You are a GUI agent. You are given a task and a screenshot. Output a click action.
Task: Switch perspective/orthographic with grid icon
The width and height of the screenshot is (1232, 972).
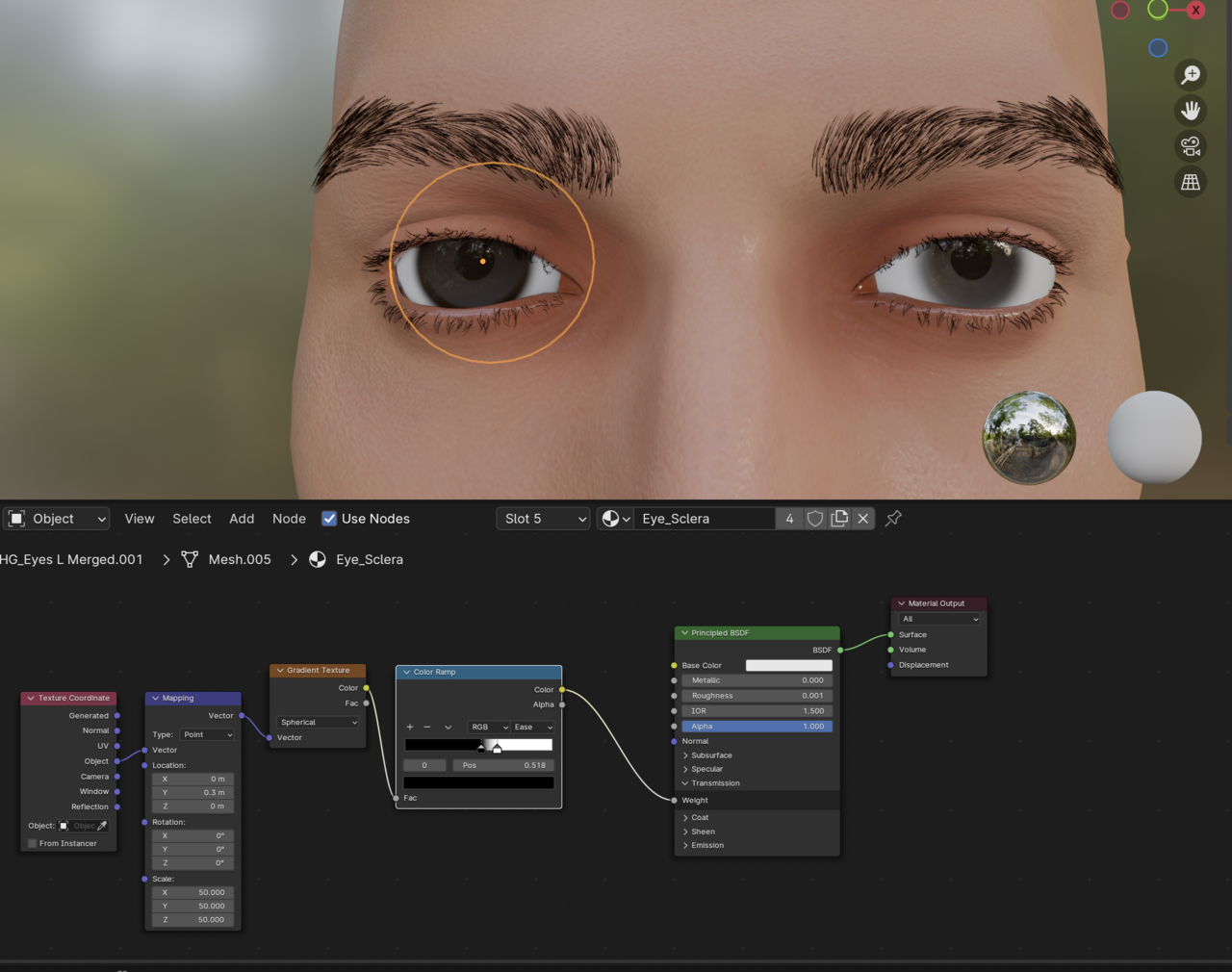[1191, 182]
